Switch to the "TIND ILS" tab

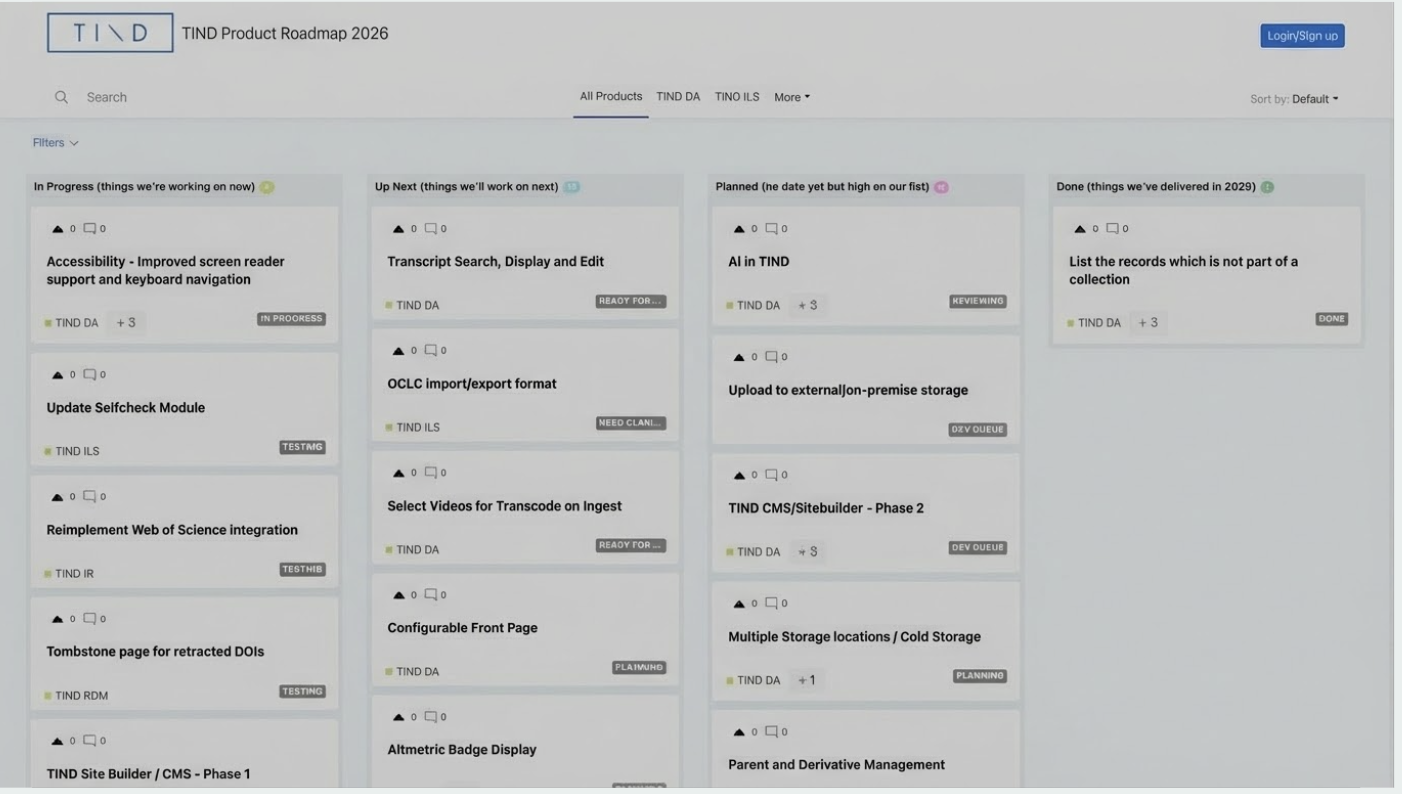(737, 96)
